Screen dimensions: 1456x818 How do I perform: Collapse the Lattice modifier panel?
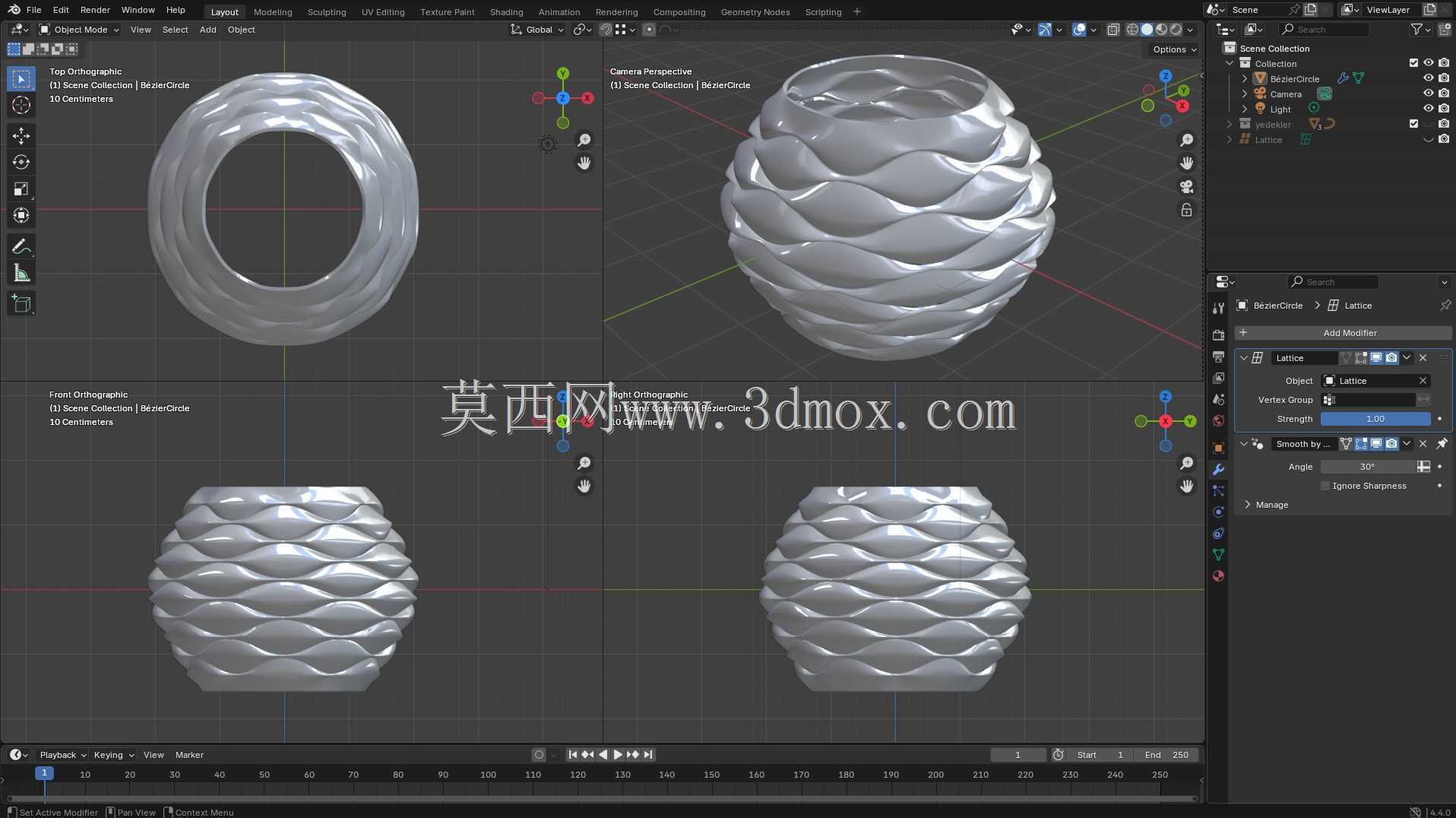pyautogui.click(x=1244, y=358)
